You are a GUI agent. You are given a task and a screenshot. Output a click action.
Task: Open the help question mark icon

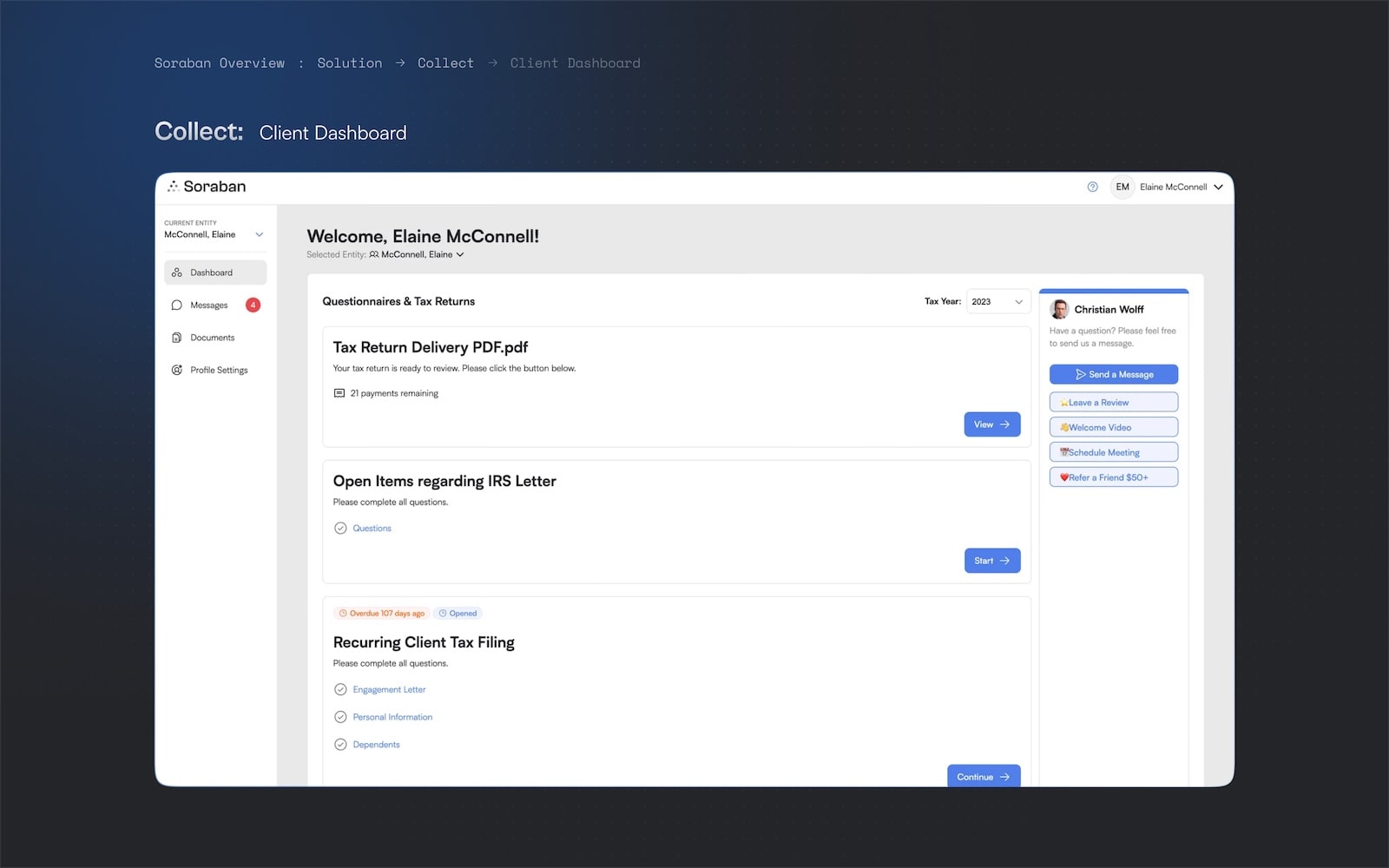pyautogui.click(x=1092, y=187)
